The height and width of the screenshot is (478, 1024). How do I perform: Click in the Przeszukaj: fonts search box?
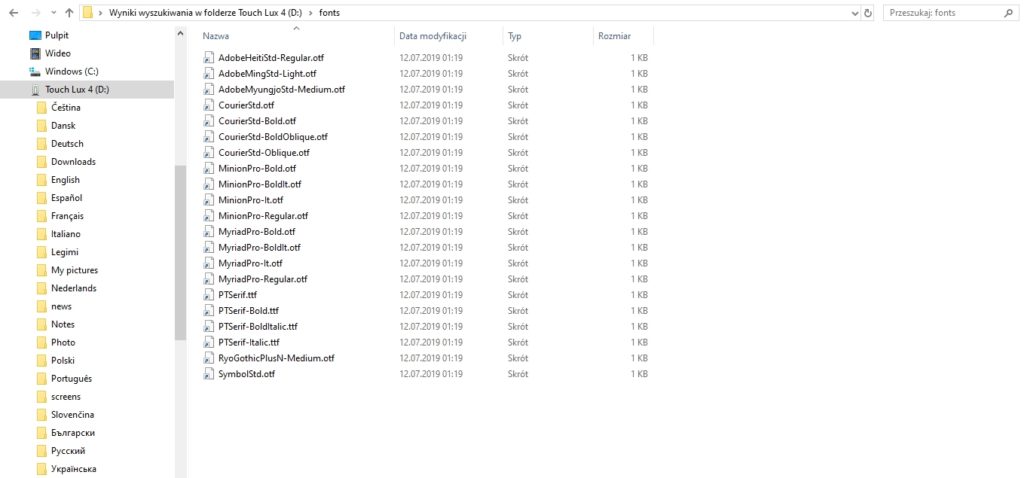[940, 13]
